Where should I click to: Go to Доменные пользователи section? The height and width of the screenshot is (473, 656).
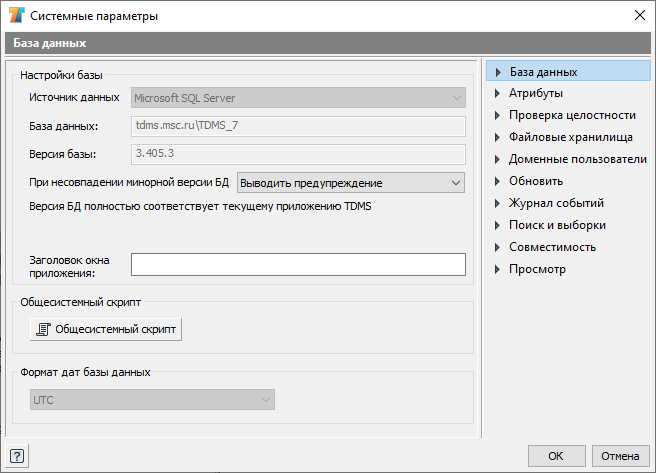tap(577, 159)
